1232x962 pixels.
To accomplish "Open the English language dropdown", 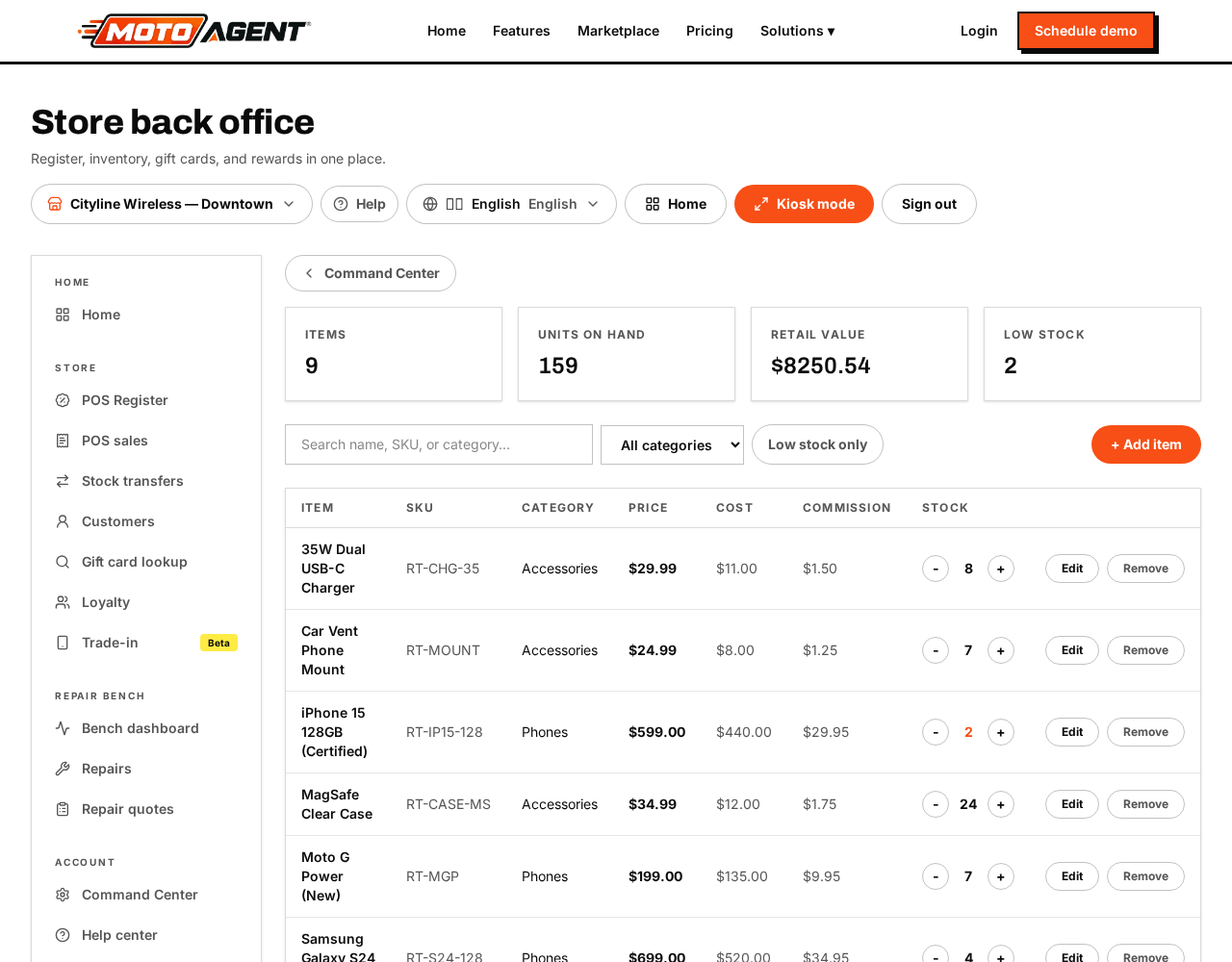I will (511, 204).
